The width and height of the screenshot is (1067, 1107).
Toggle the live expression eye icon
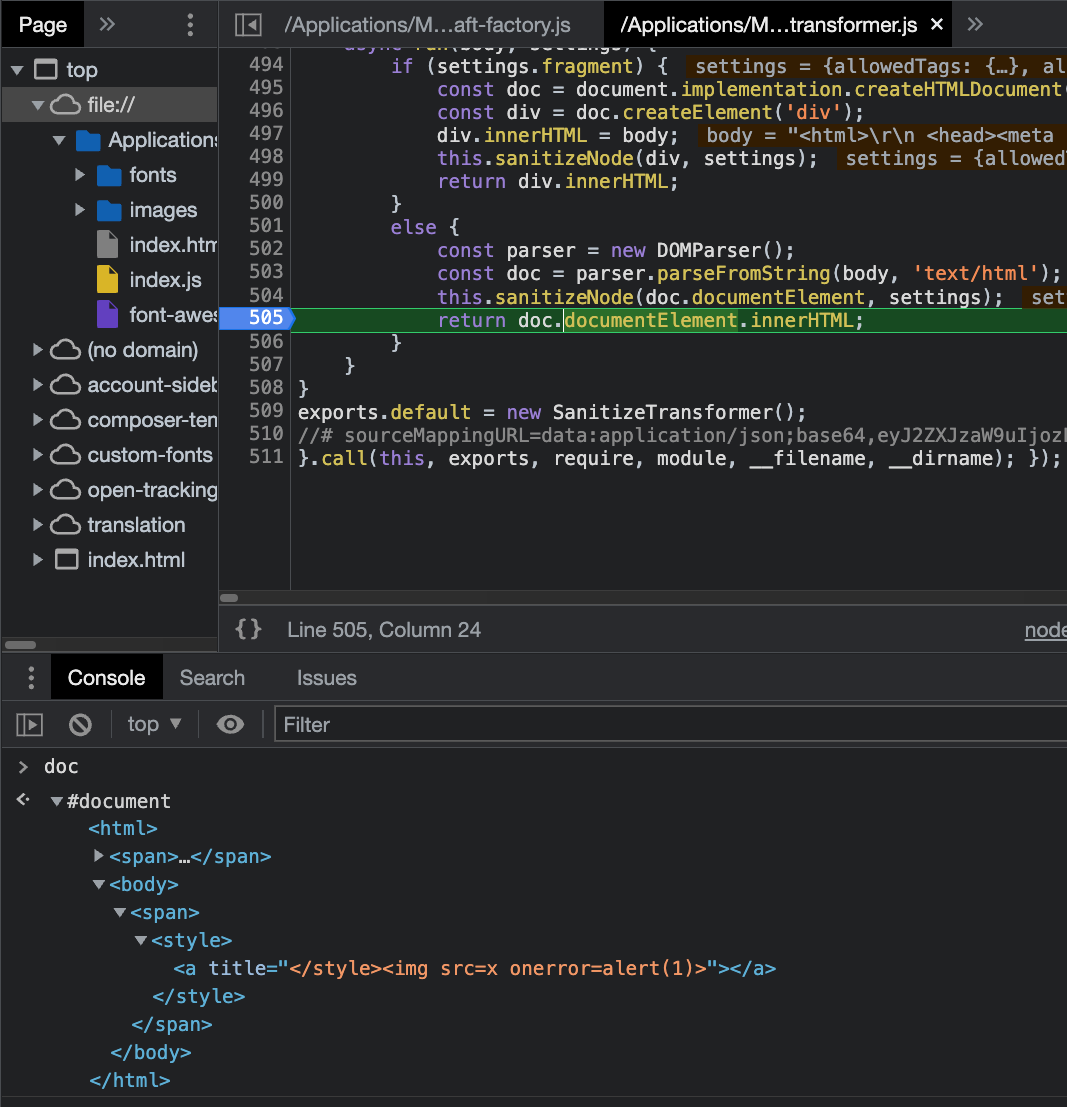pos(231,724)
